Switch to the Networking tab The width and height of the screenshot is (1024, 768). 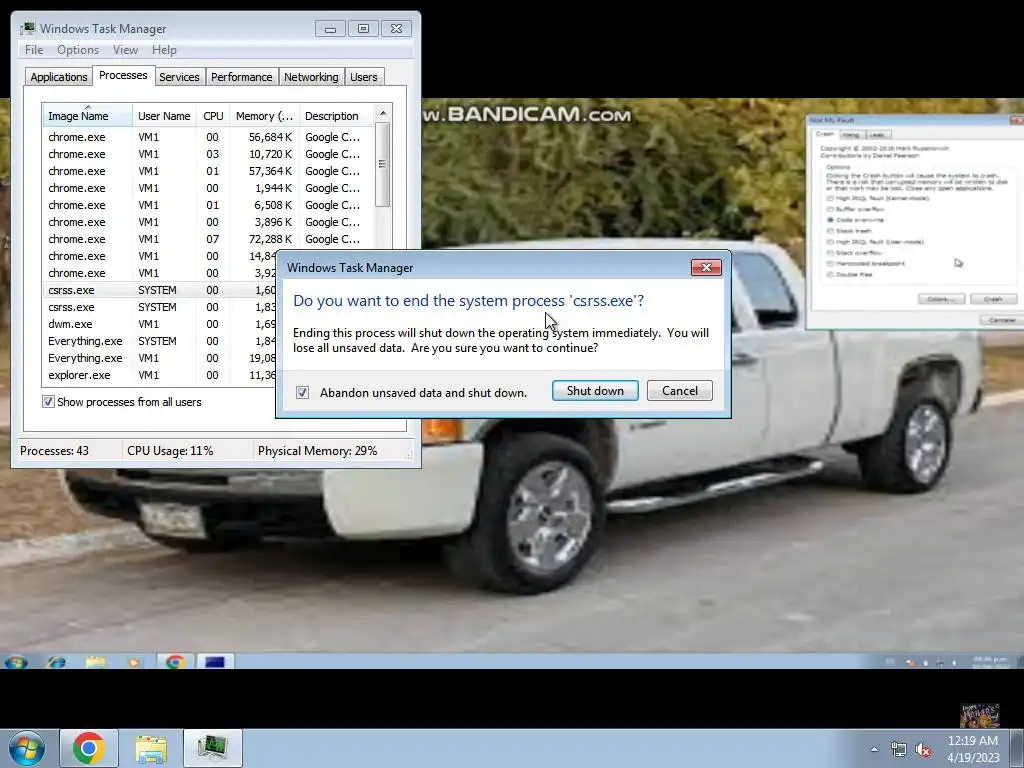(x=311, y=77)
